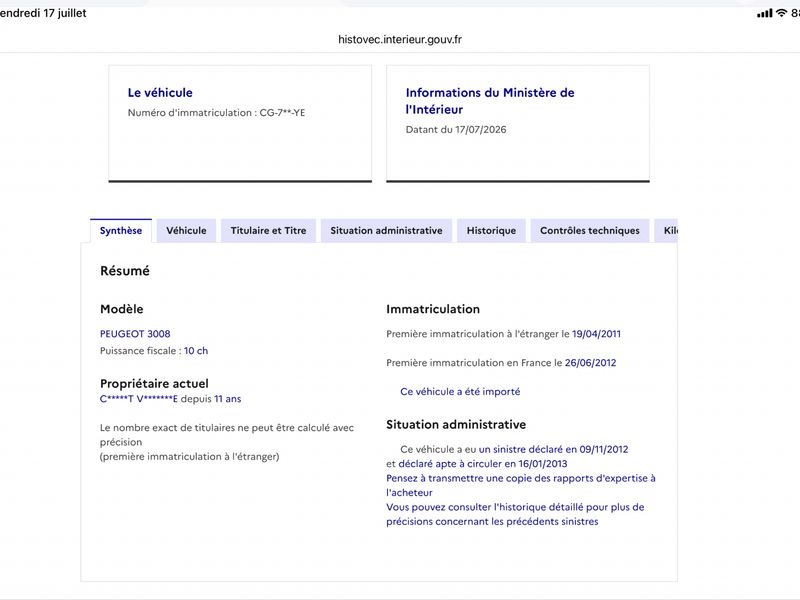
Task: Click 'Datant du 17/07/2026' text
Action: [456, 130]
